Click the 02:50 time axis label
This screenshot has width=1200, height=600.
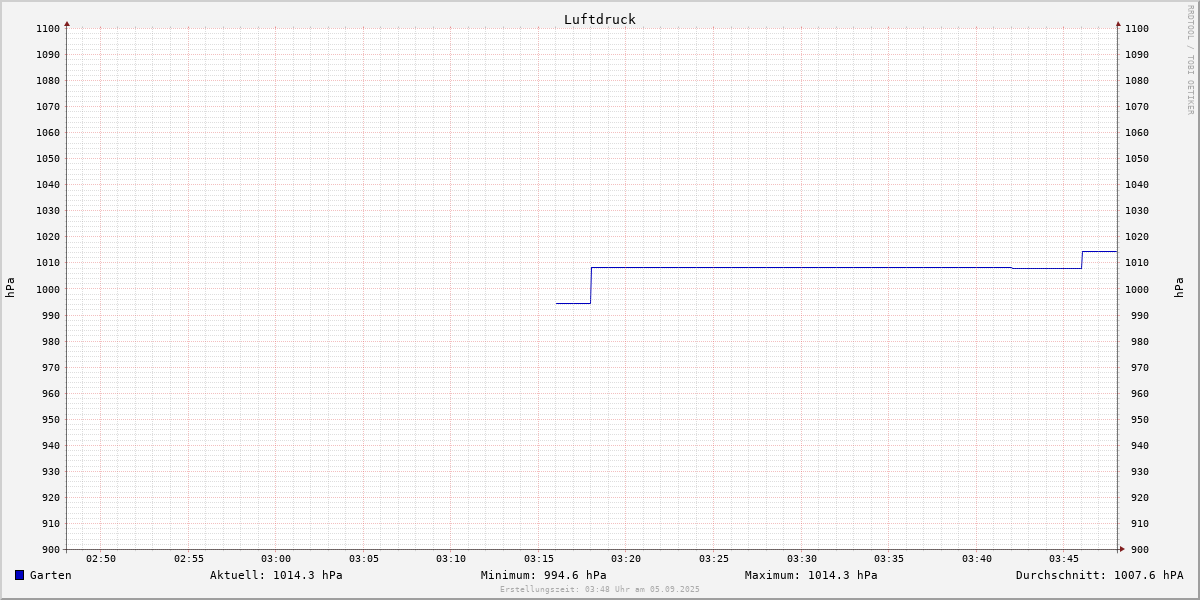click(101, 559)
